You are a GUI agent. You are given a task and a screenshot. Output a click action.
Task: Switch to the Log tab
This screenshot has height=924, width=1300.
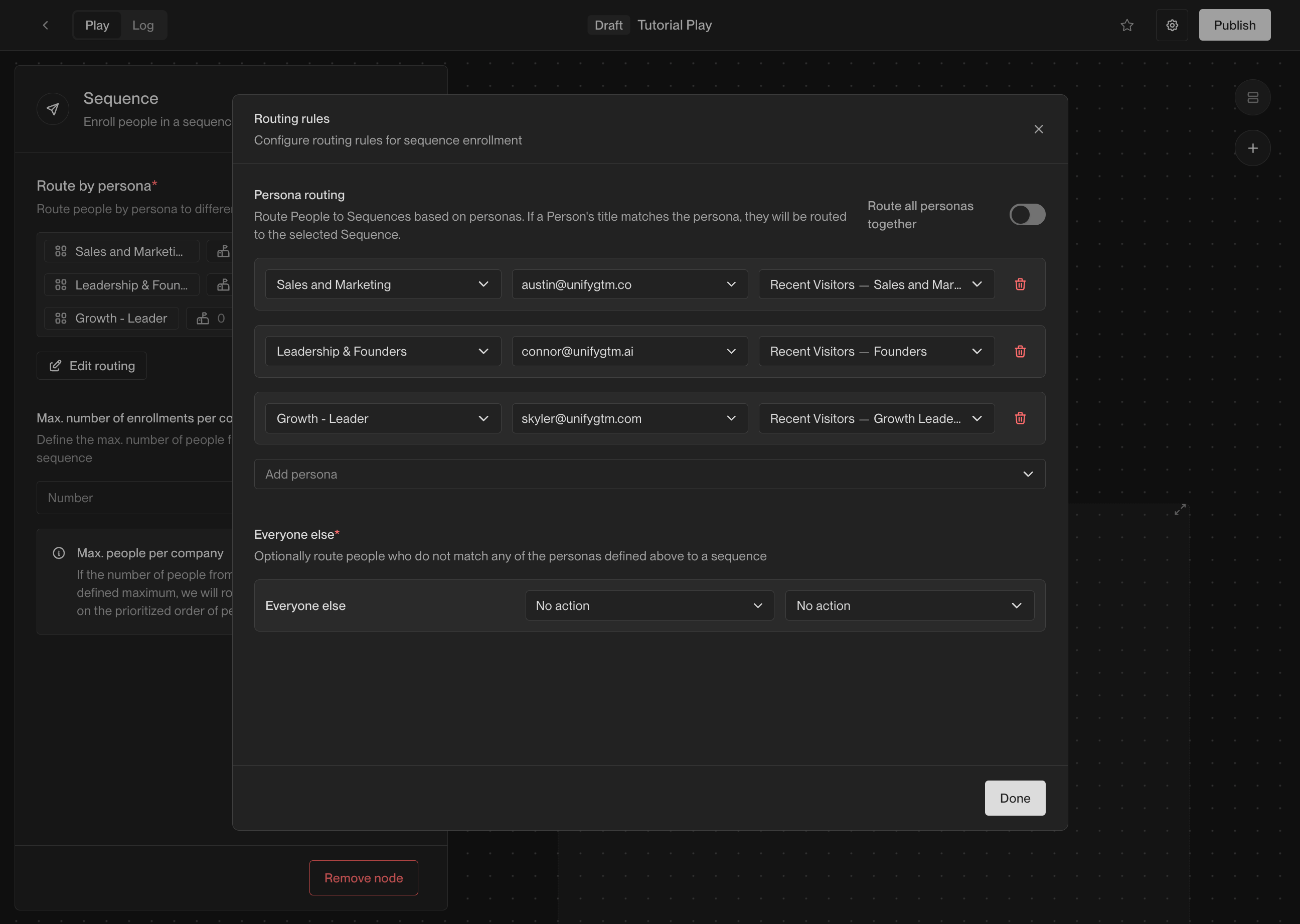[x=143, y=25]
